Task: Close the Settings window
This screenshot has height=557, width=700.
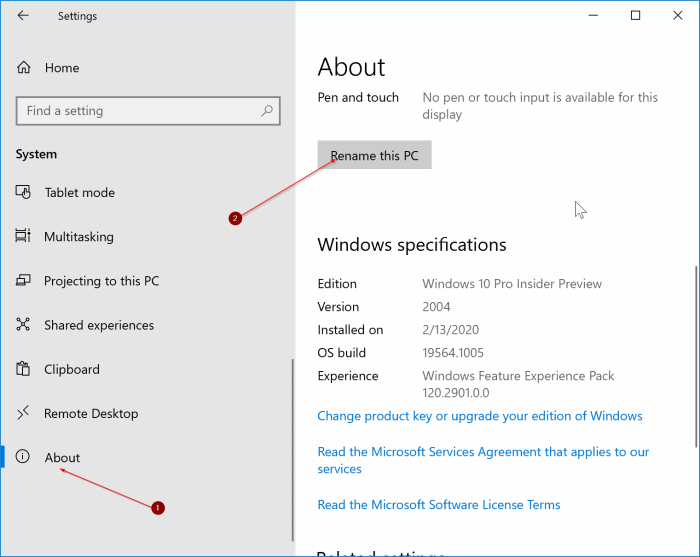Action: coord(677,15)
